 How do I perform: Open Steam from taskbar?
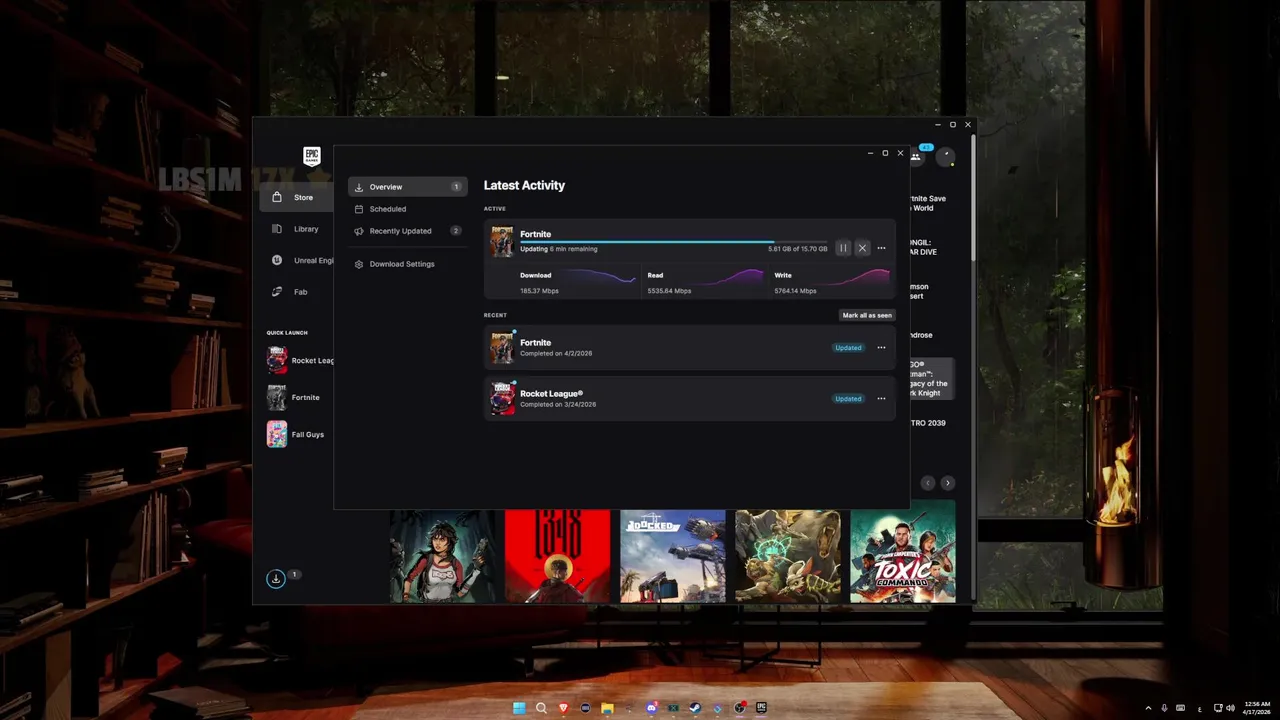696,708
